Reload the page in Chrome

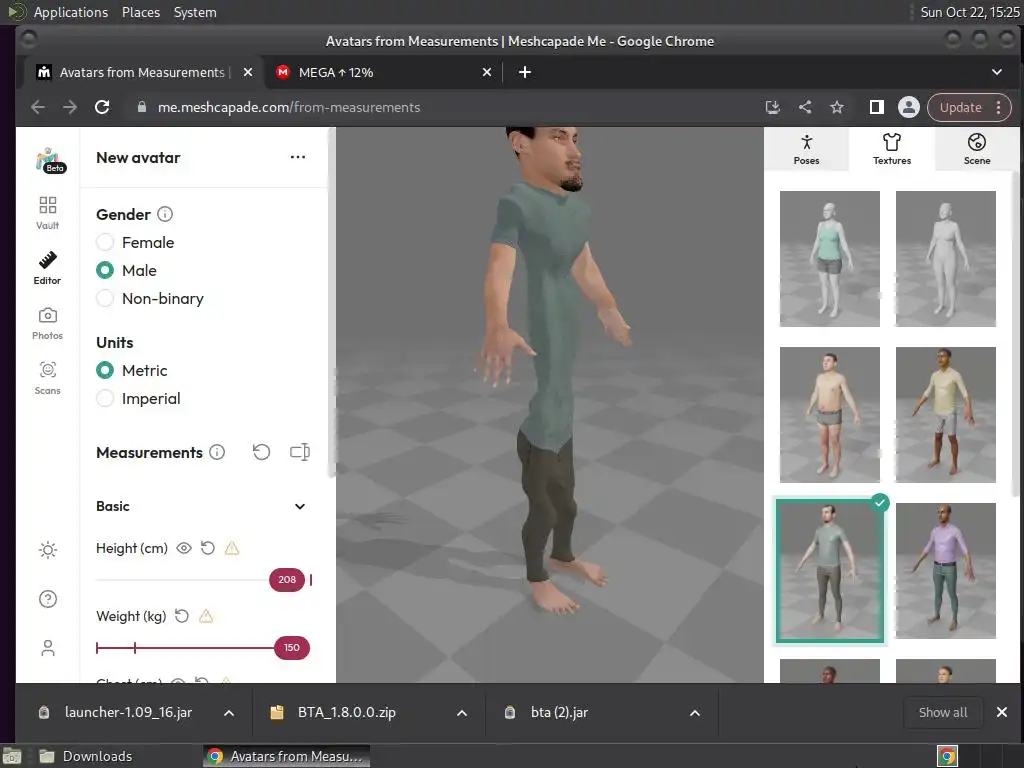coord(102,107)
